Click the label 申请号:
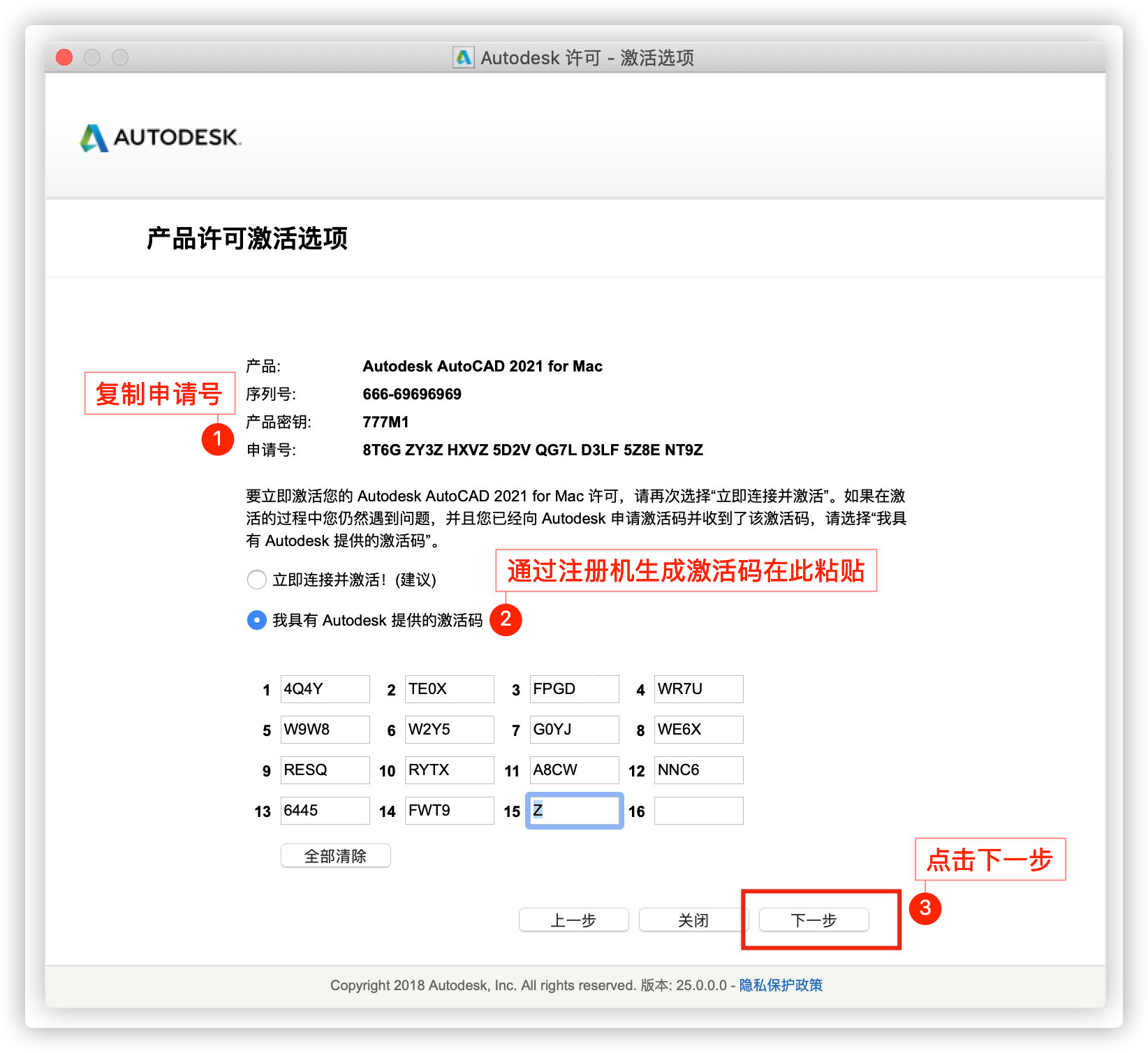The height and width of the screenshot is (1053, 1148). [272, 450]
